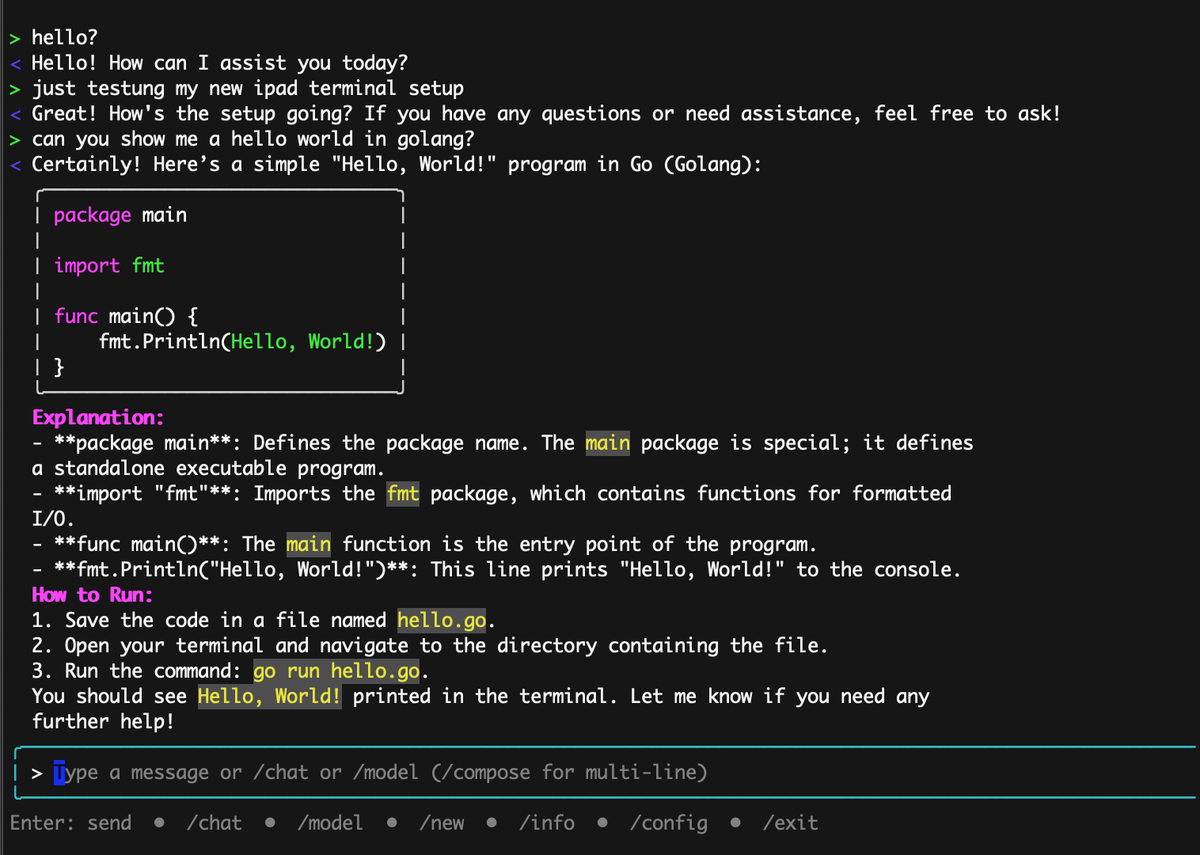Click the highlighted 'Hello, World!' output text
The height and width of the screenshot is (855, 1200).
coord(268,696)
